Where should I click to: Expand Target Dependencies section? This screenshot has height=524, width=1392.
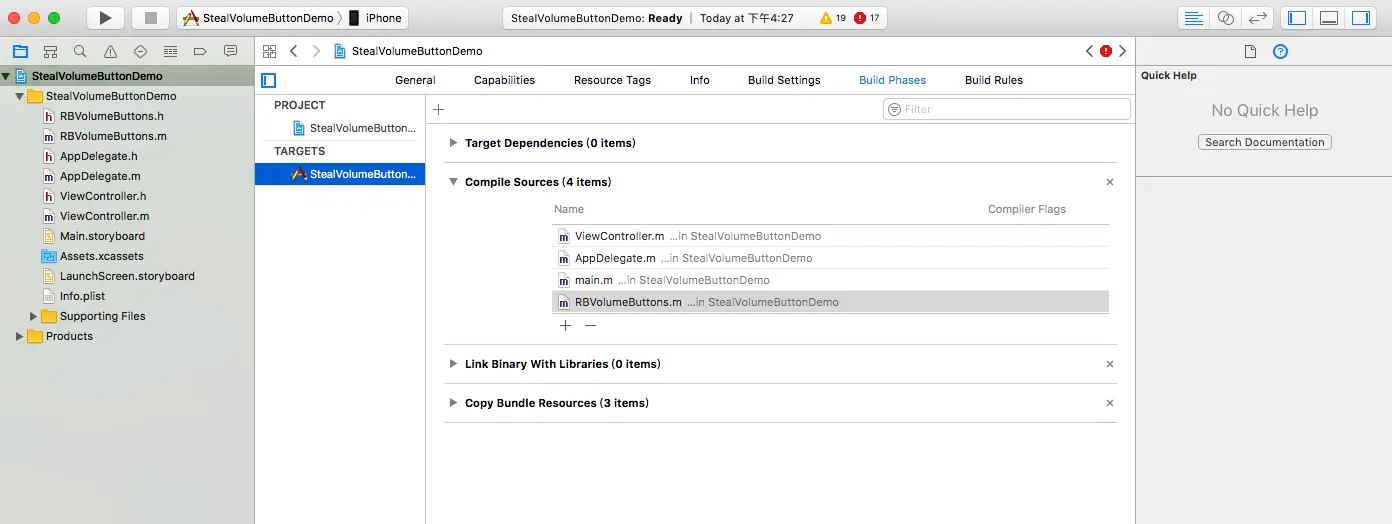click(454, 143)
